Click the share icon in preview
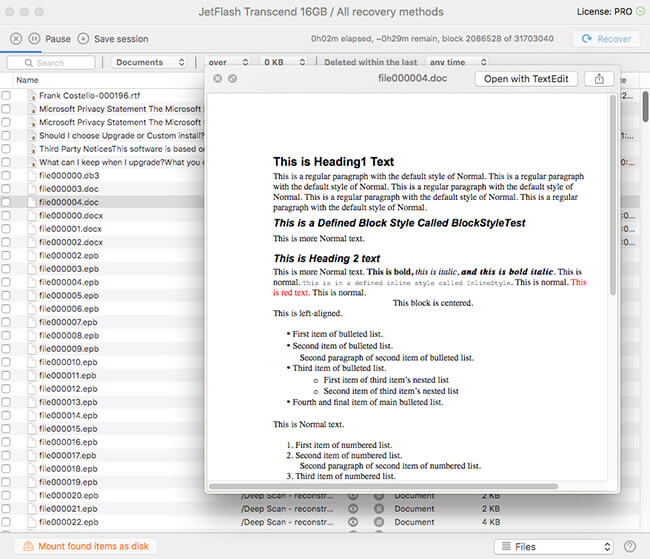This screenshot has width=650, height=559. pyautogui.click(x=599, y=79)
